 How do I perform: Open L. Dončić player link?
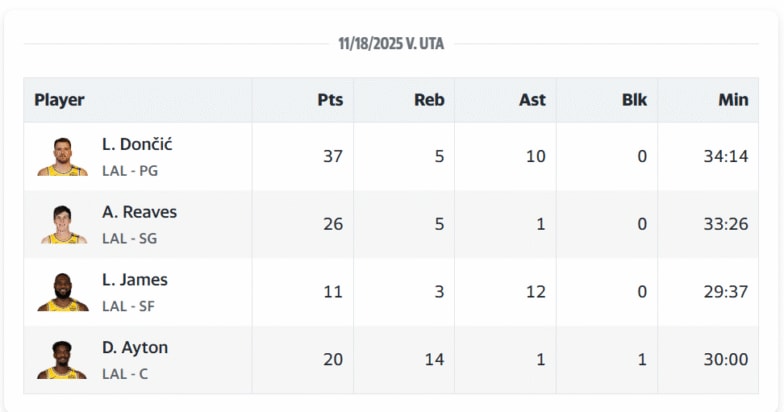click(137, 144)
